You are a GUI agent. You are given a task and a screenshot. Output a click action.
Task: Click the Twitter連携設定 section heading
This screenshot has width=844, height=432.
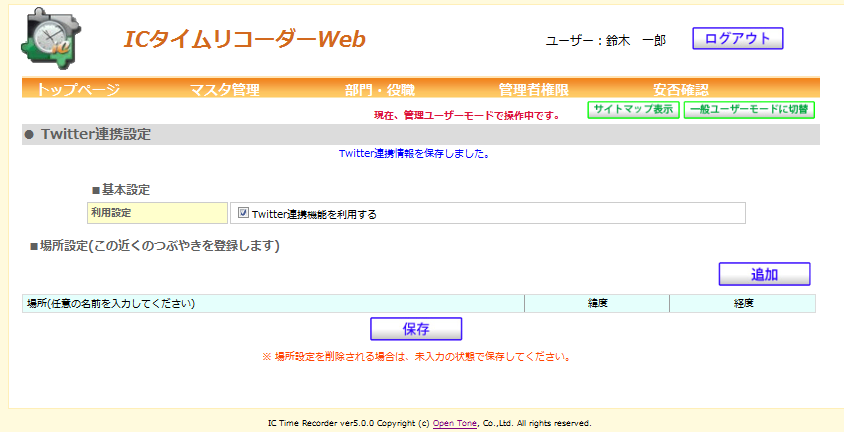point(96,135)
